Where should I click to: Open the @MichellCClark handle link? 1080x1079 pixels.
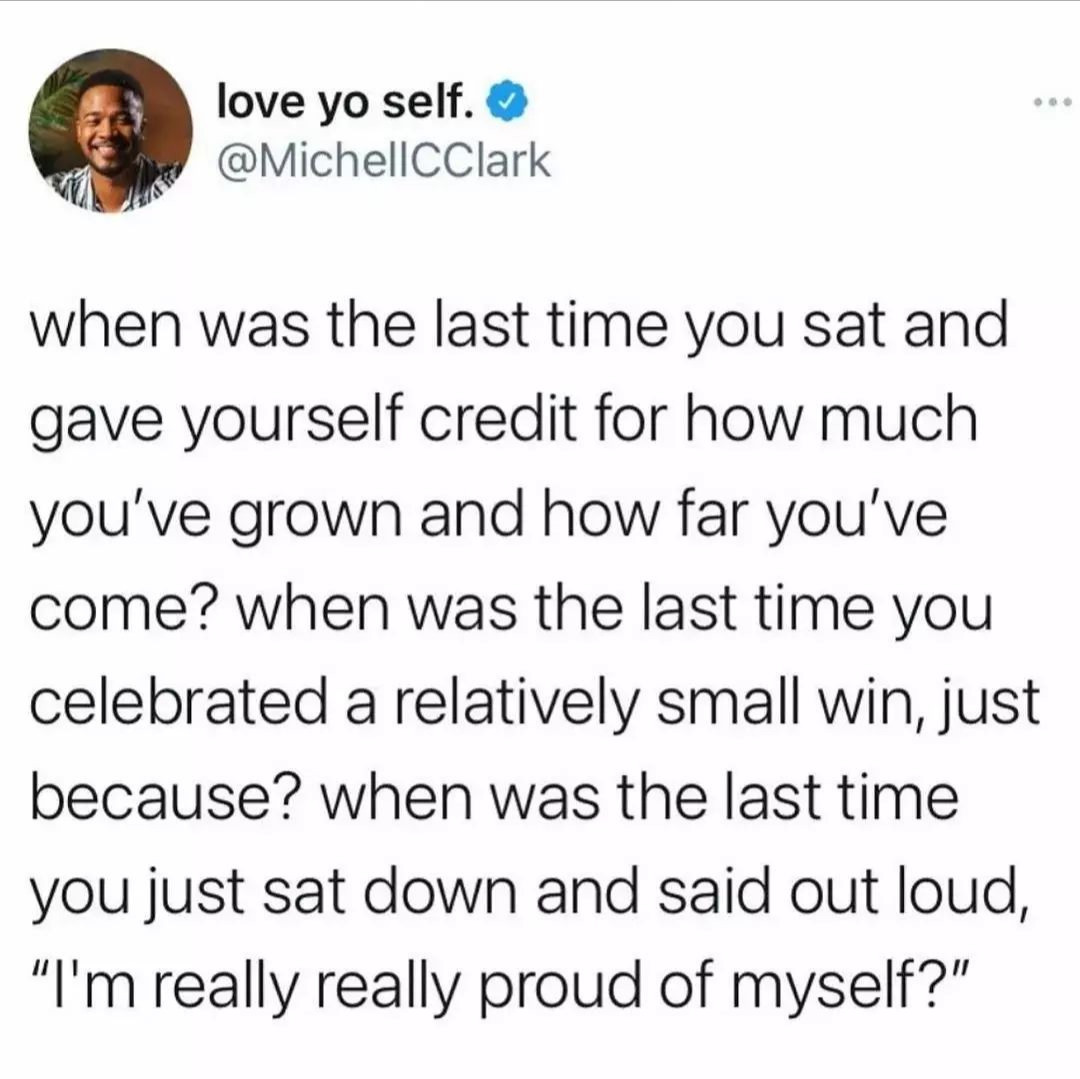click(383, 162)
